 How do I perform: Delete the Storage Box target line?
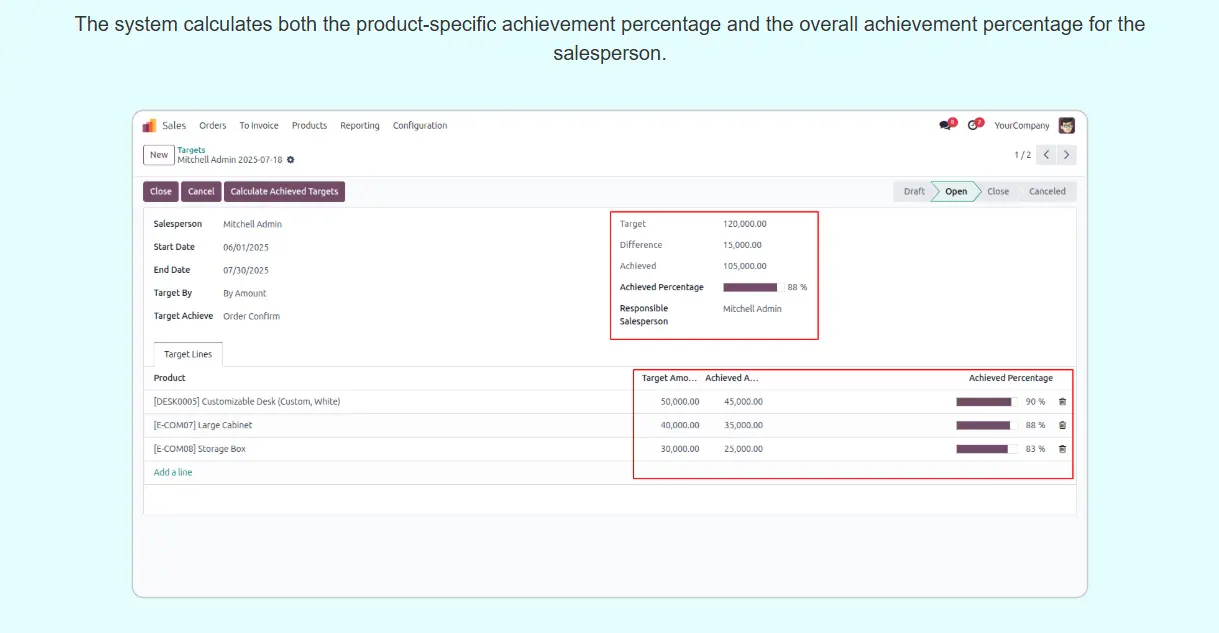click(x=1062, y=450)
